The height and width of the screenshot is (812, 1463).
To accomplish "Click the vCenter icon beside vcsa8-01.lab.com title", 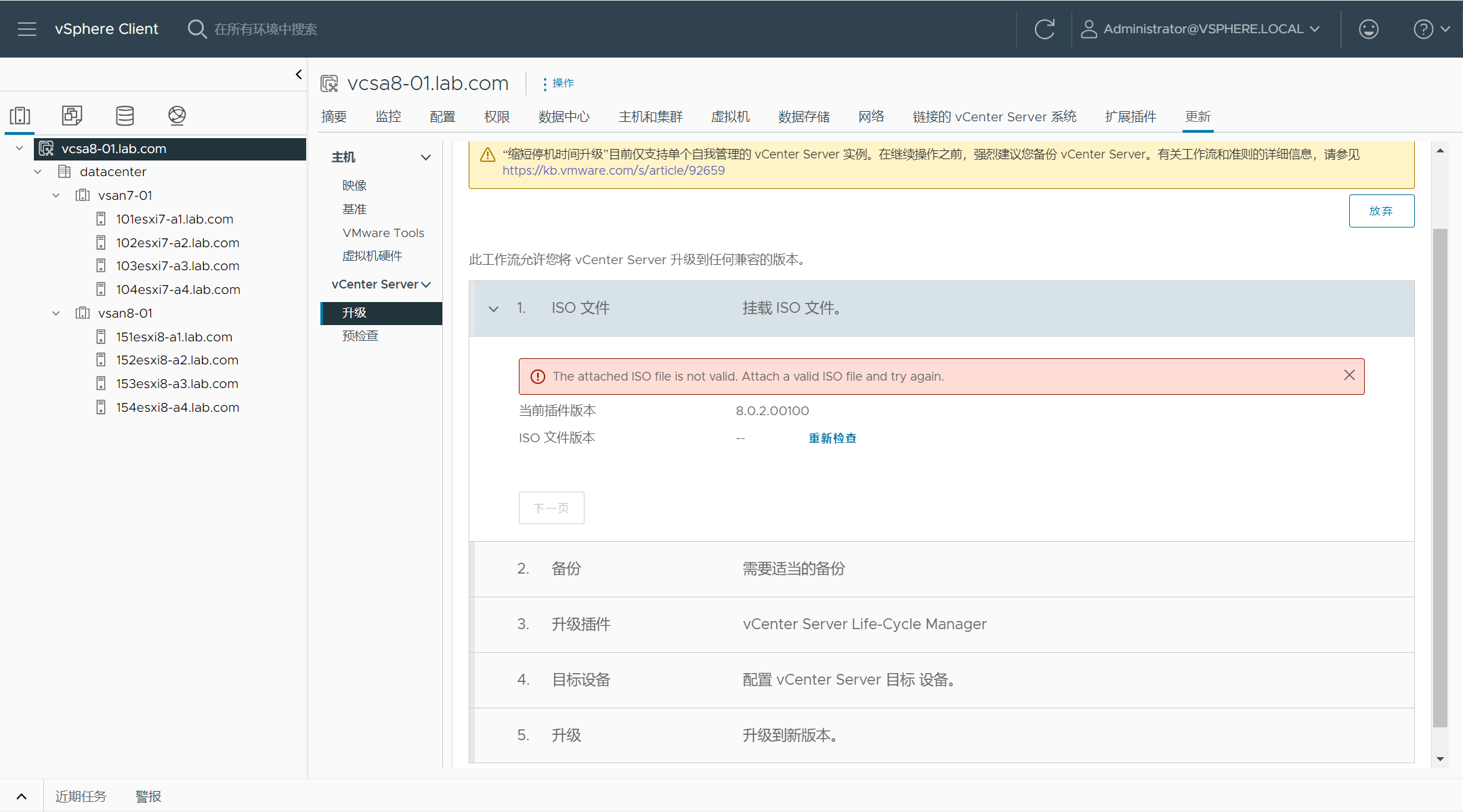I will (x=329, y=83).
